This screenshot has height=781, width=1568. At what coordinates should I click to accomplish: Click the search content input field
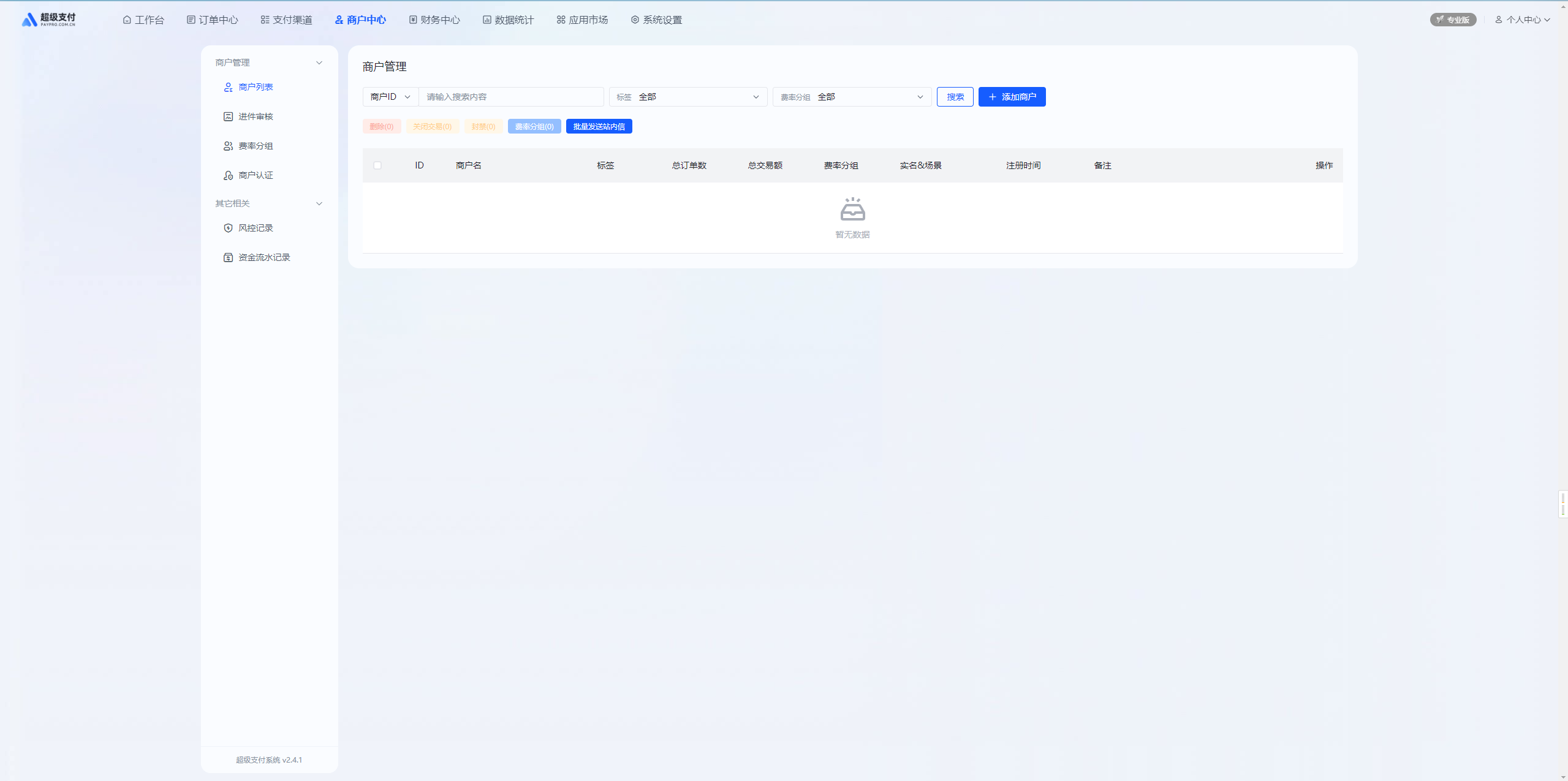coord(511,97)
